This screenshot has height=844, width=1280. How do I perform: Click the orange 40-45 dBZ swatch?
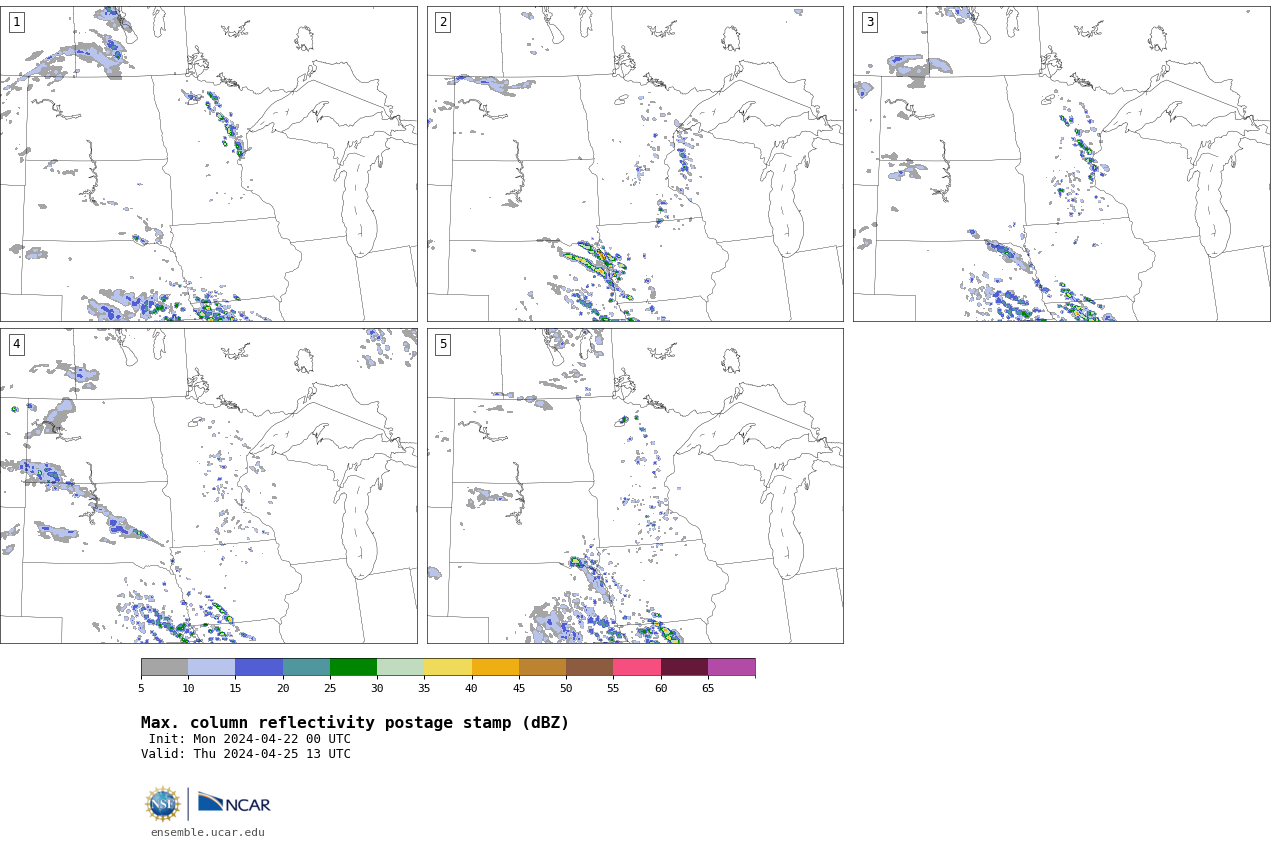pyautogui.click(x=495, y=667)
